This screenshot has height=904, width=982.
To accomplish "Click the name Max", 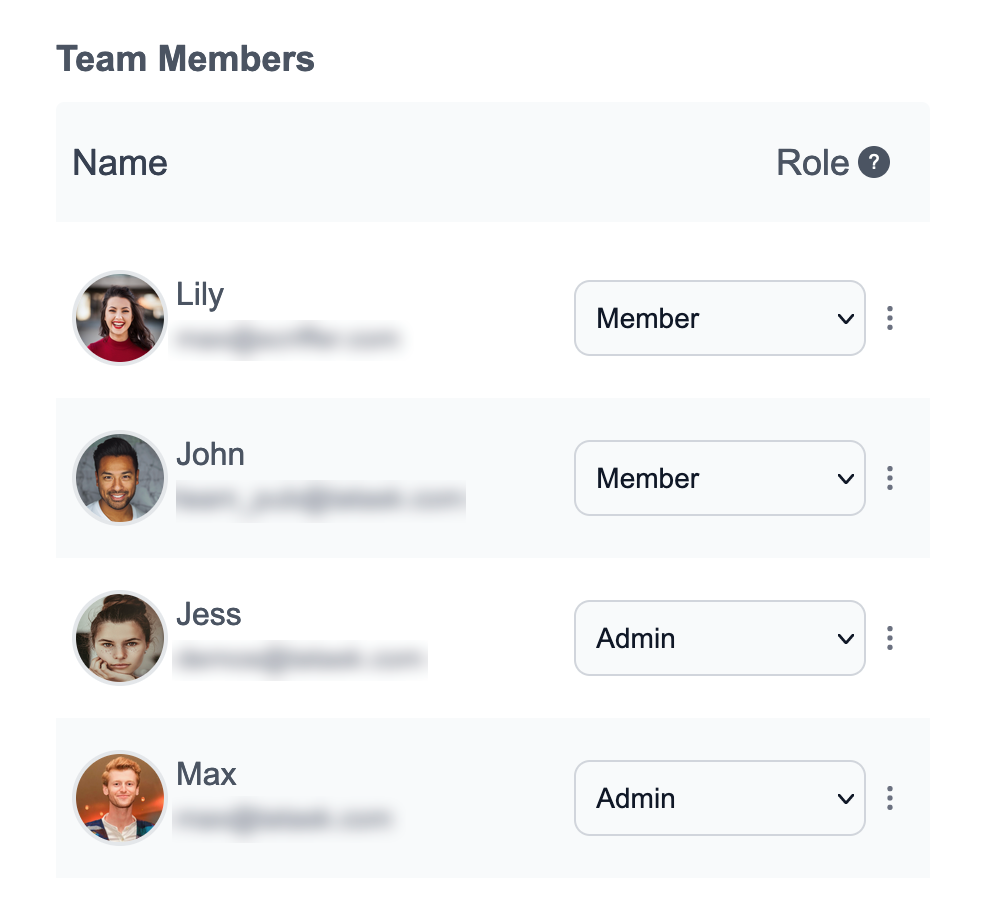I will 206,774.
